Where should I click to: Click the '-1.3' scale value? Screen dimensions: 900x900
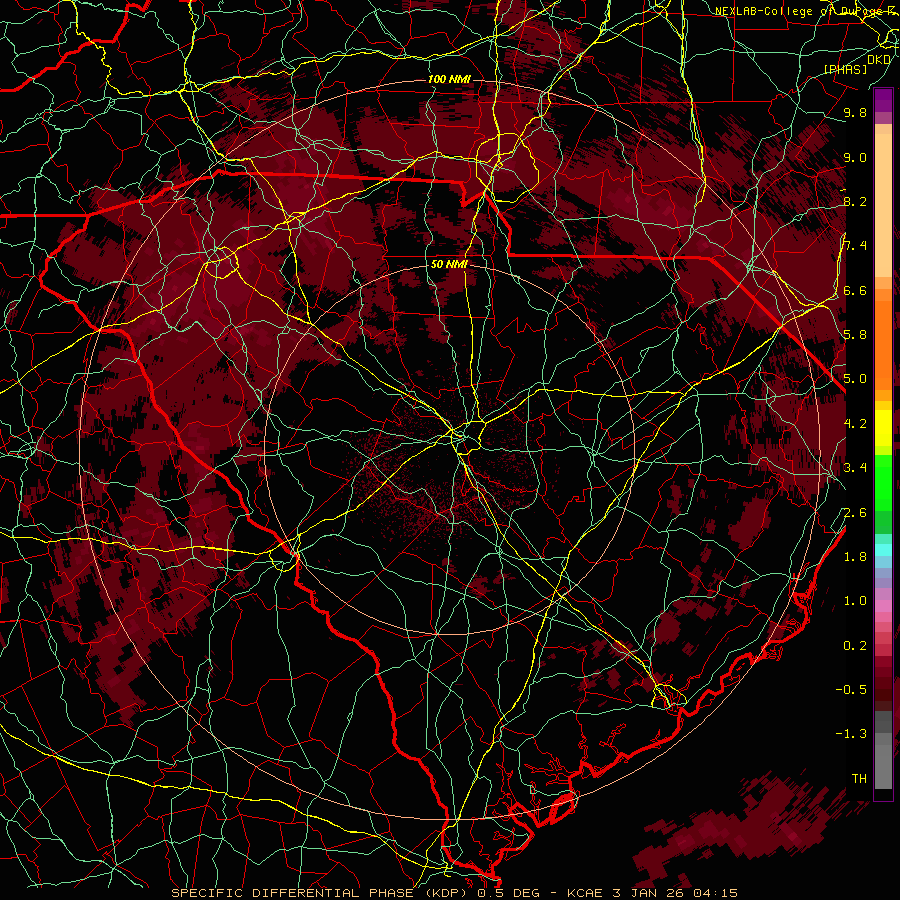pos(851,734)
